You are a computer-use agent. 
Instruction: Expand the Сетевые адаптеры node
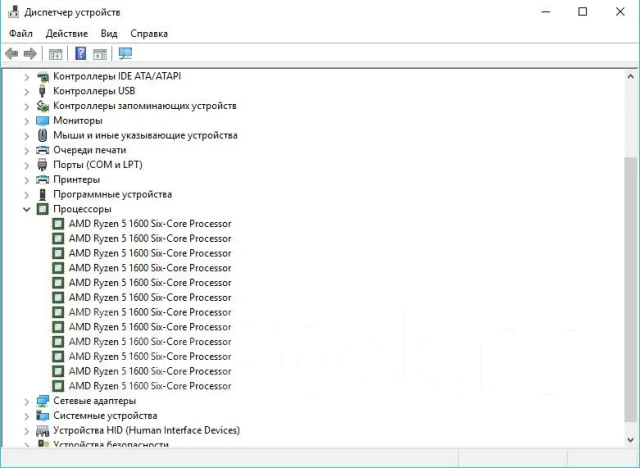[27, 401]
